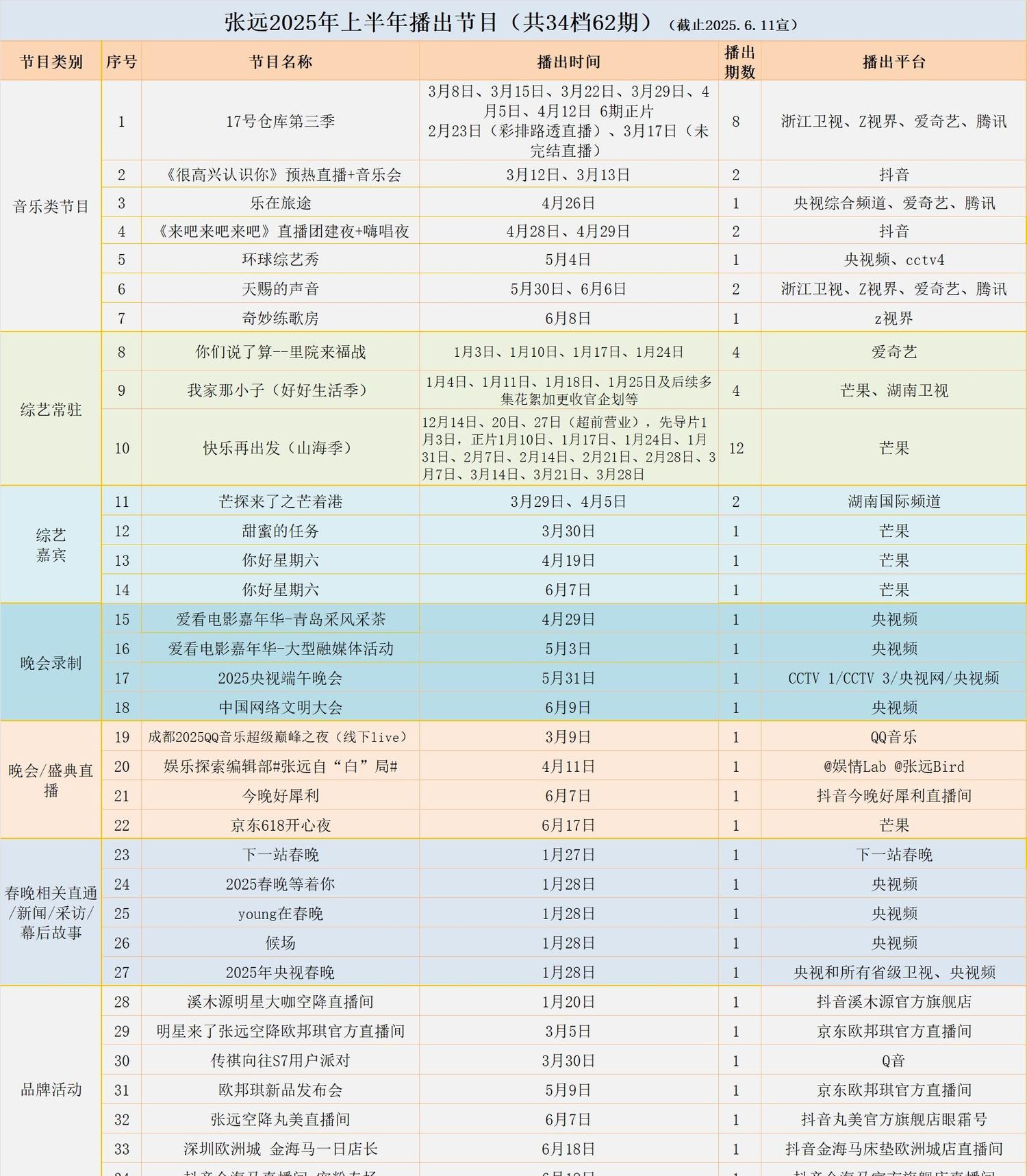
Task: Select the program 传祺向往S7用户派对
Action: point(281,1061)
